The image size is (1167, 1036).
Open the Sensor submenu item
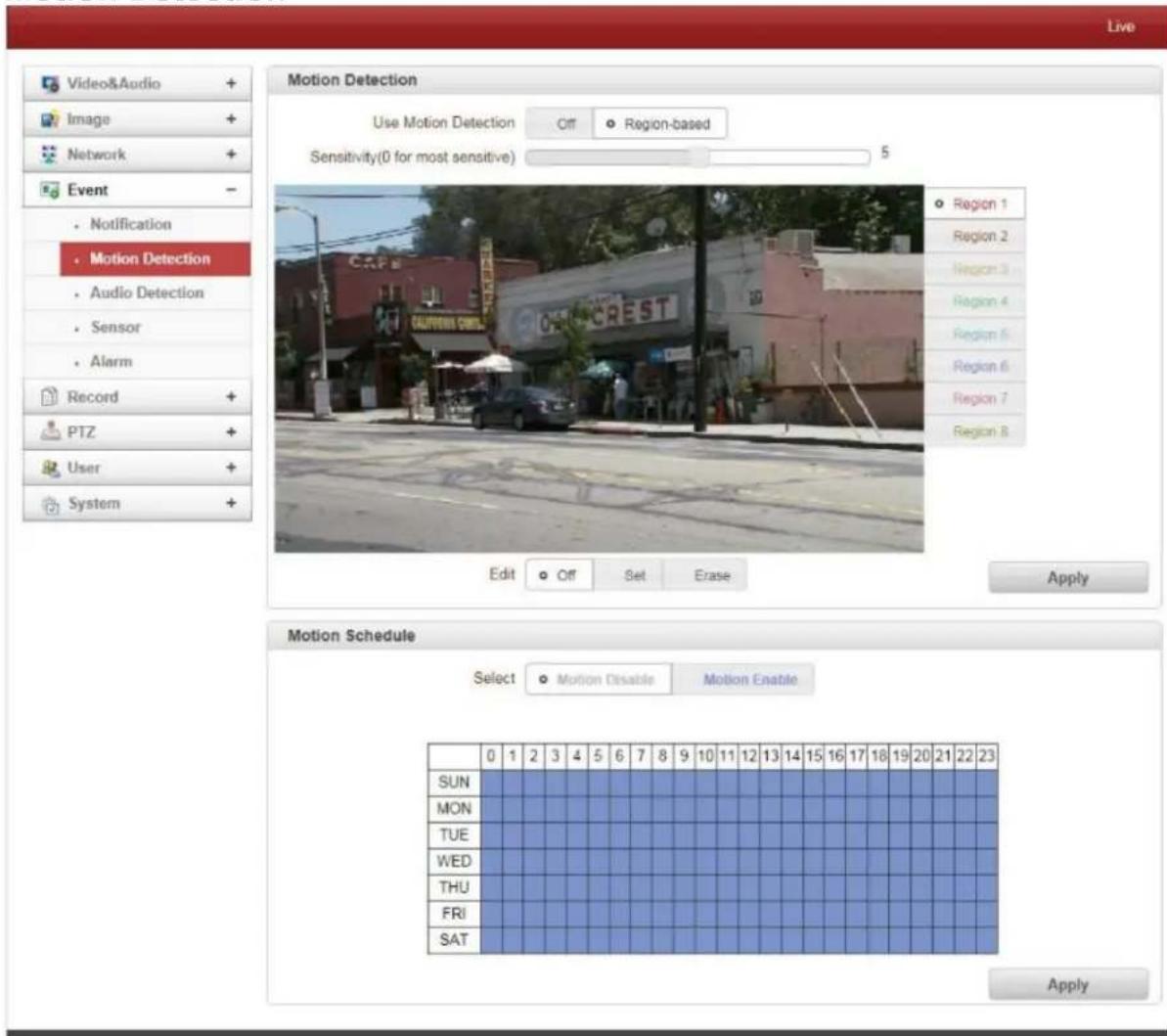(155, 328)
